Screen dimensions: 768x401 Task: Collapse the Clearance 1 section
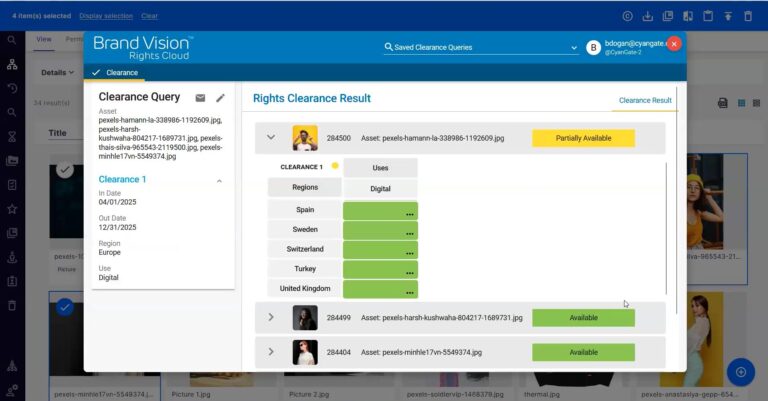point(219,181)
